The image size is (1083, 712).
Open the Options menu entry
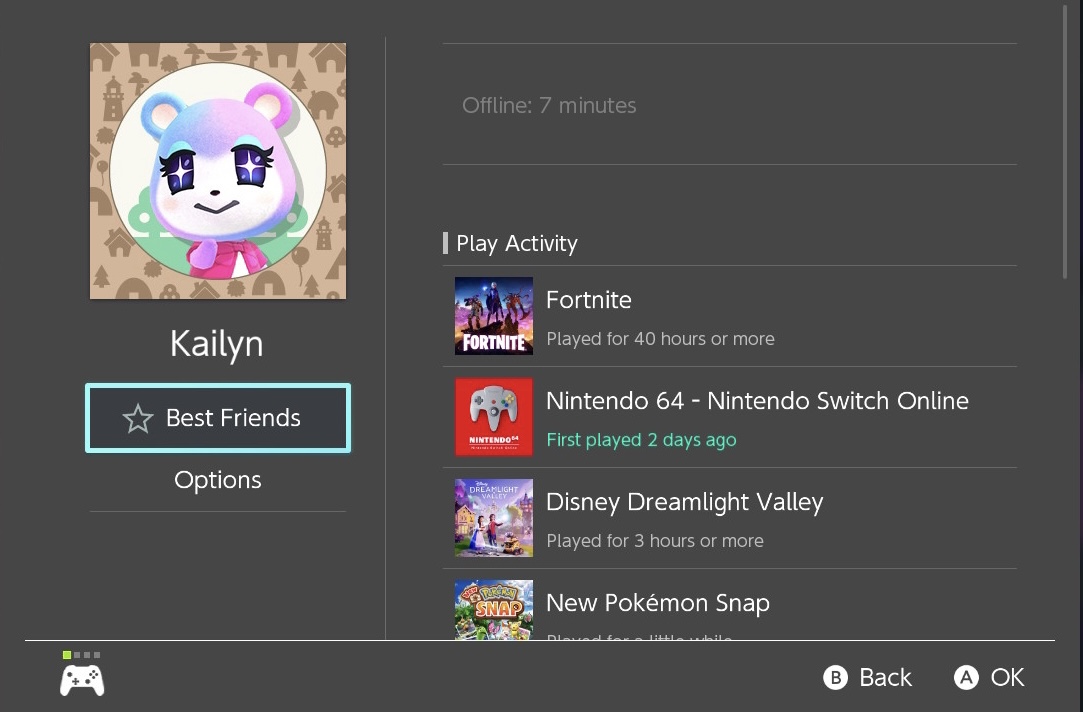tap(218, 480)
